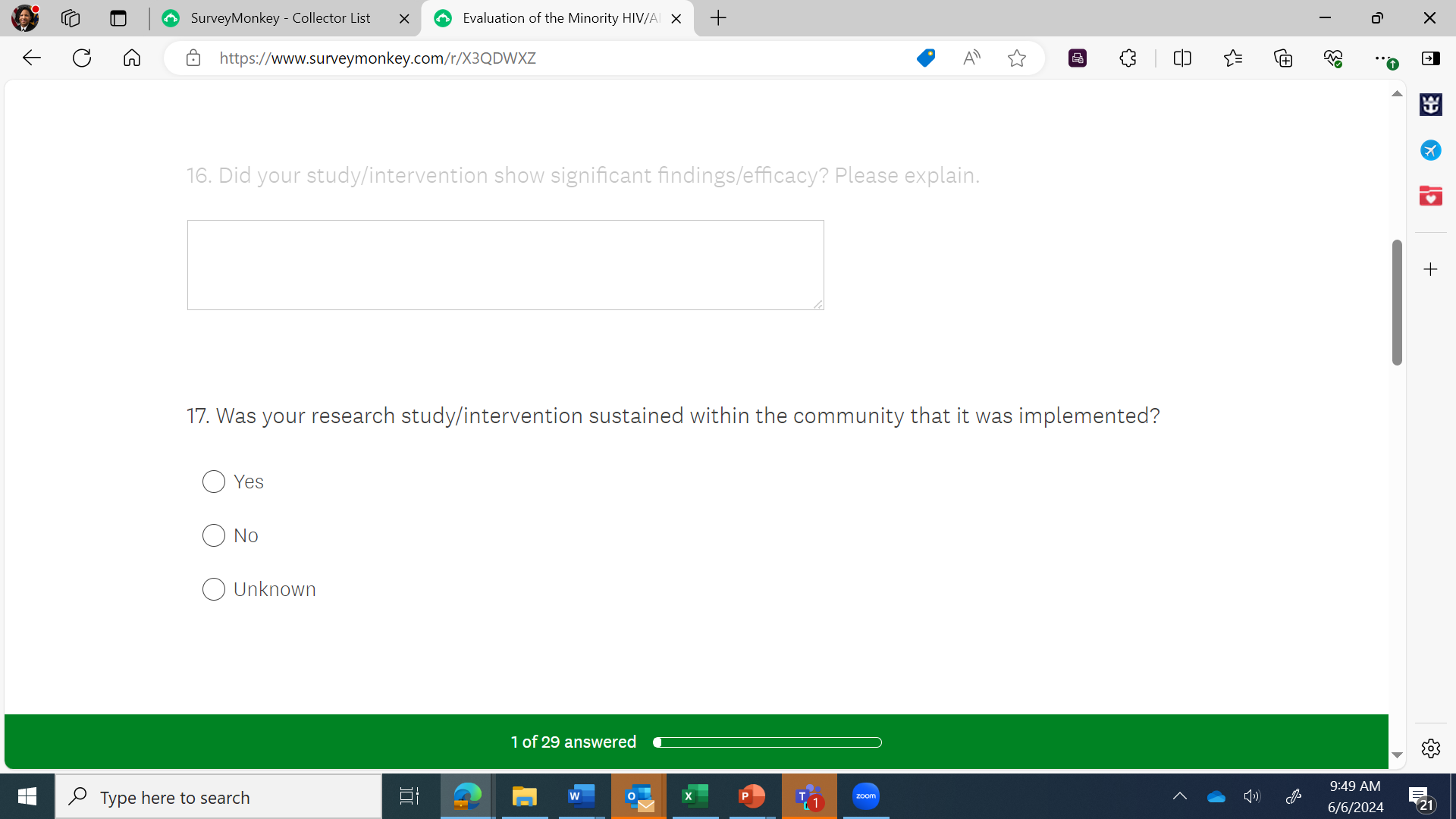The width and height of the screenshot is (1456, 819).
Task: Open Excel from the taskbar
Action: [694, 796]
